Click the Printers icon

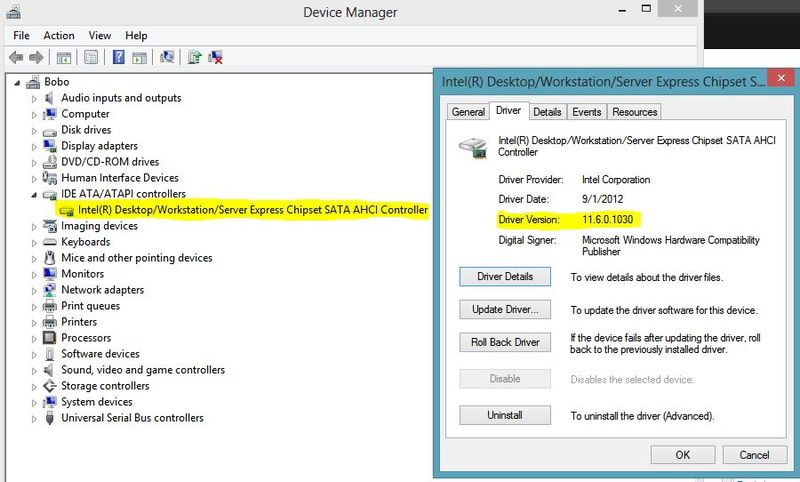point(49,322)
